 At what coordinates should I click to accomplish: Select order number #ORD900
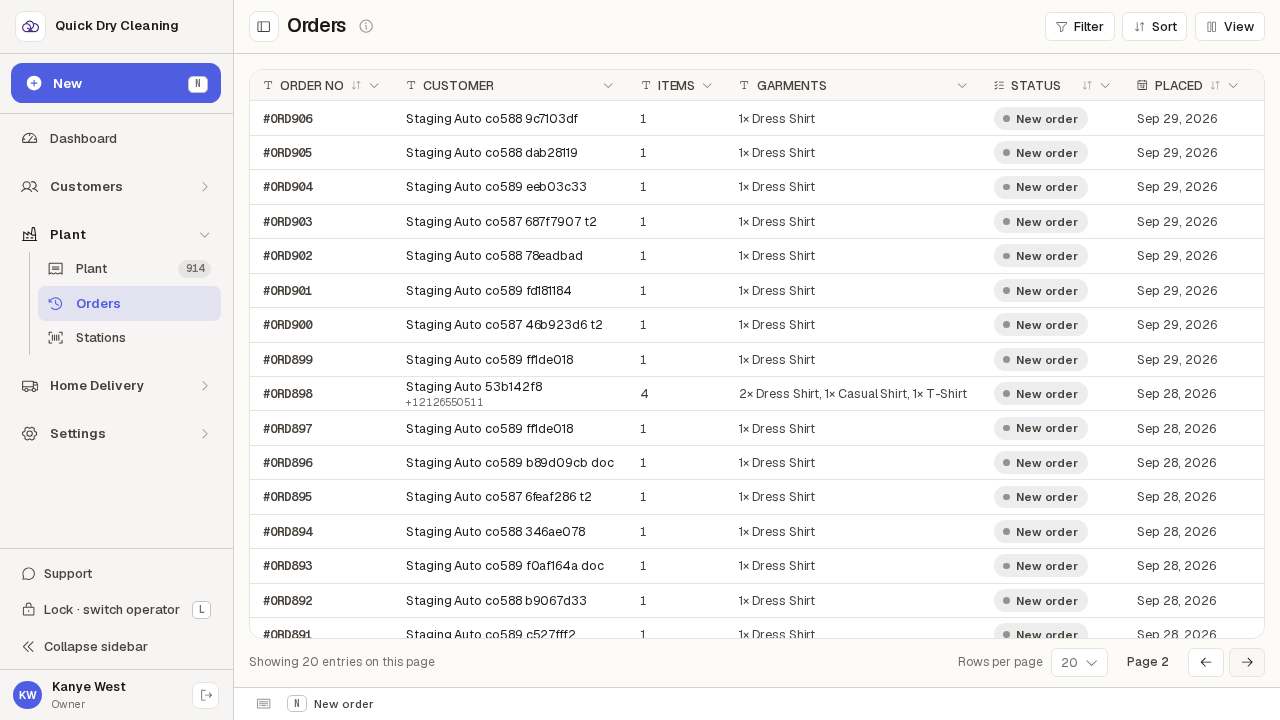[288, 324]
